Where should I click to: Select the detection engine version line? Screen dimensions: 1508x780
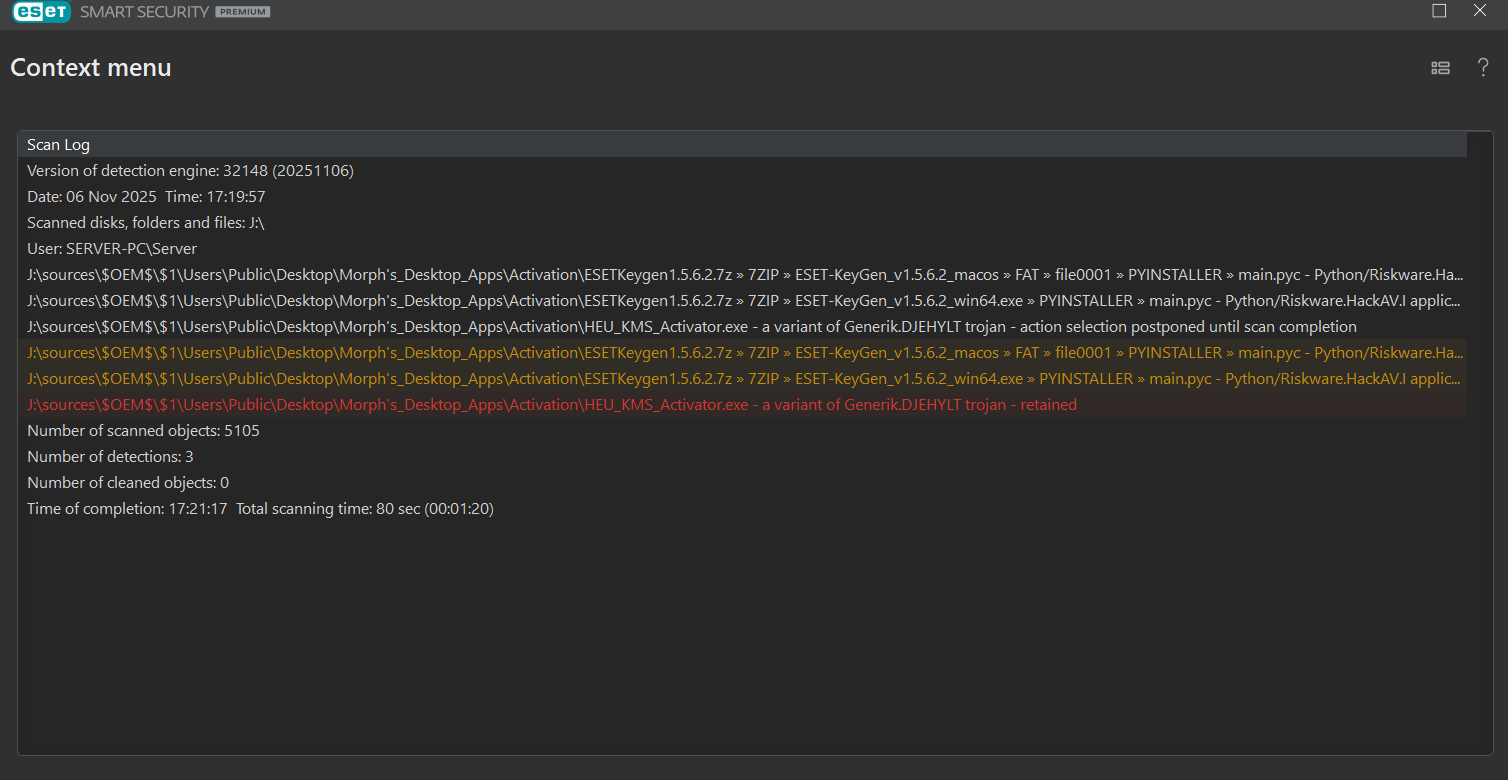tap(190, 171)
